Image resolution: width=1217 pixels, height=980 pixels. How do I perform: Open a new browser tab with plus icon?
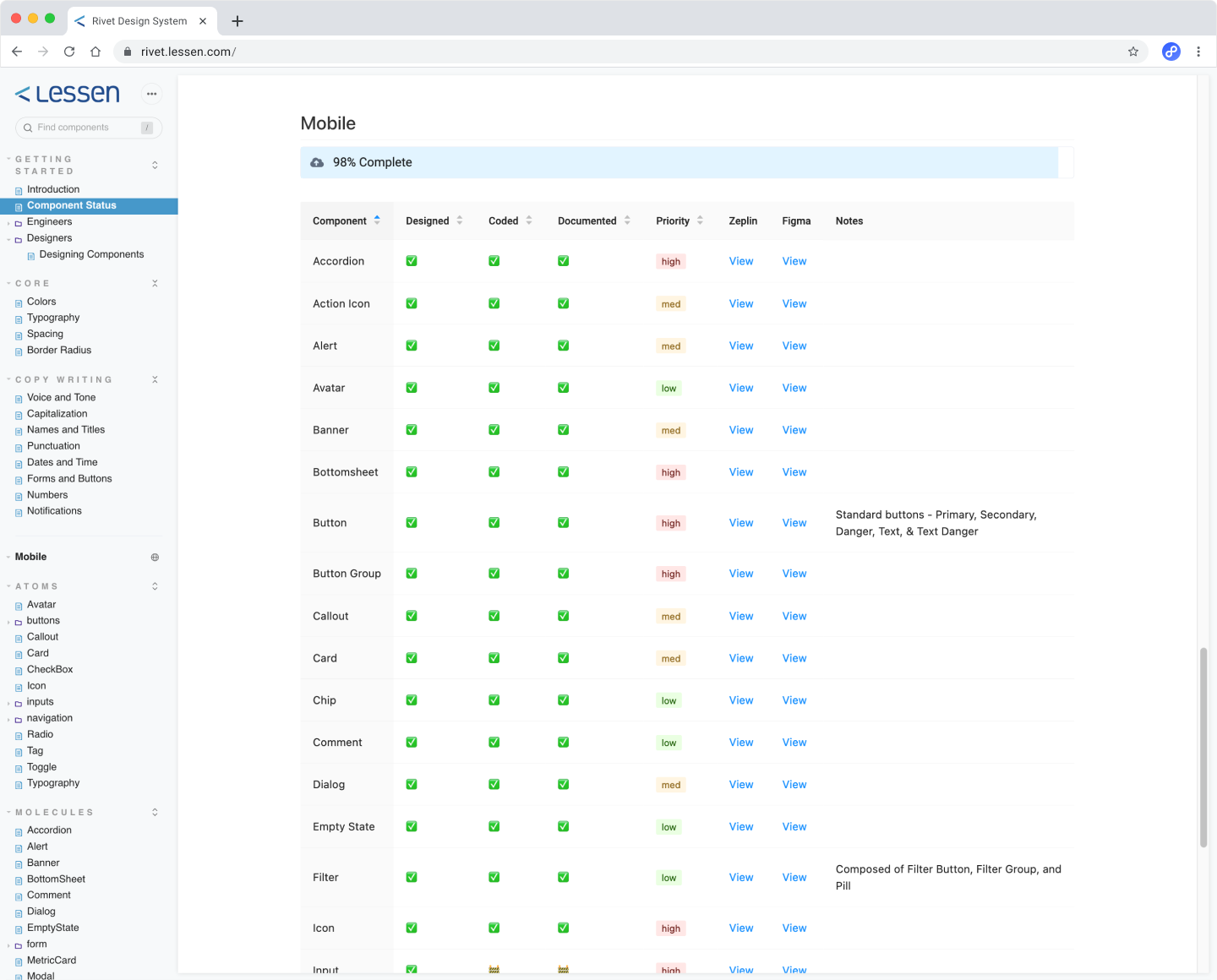[x=237, y=21]
